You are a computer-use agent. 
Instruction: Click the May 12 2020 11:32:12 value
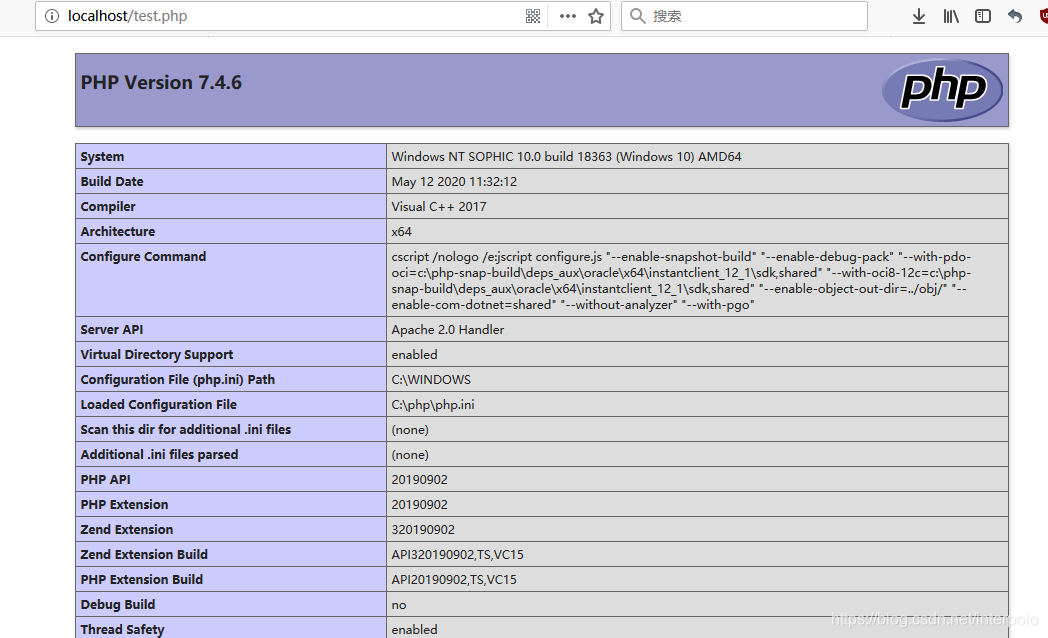click(454, 182)
